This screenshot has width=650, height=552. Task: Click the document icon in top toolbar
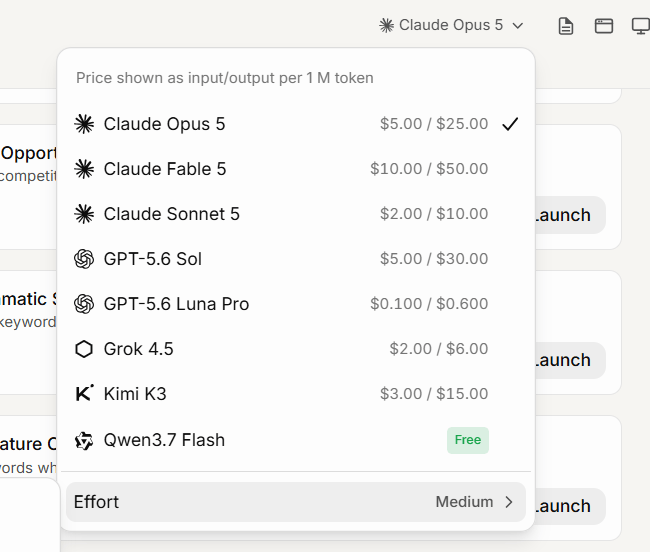point(566,26)
